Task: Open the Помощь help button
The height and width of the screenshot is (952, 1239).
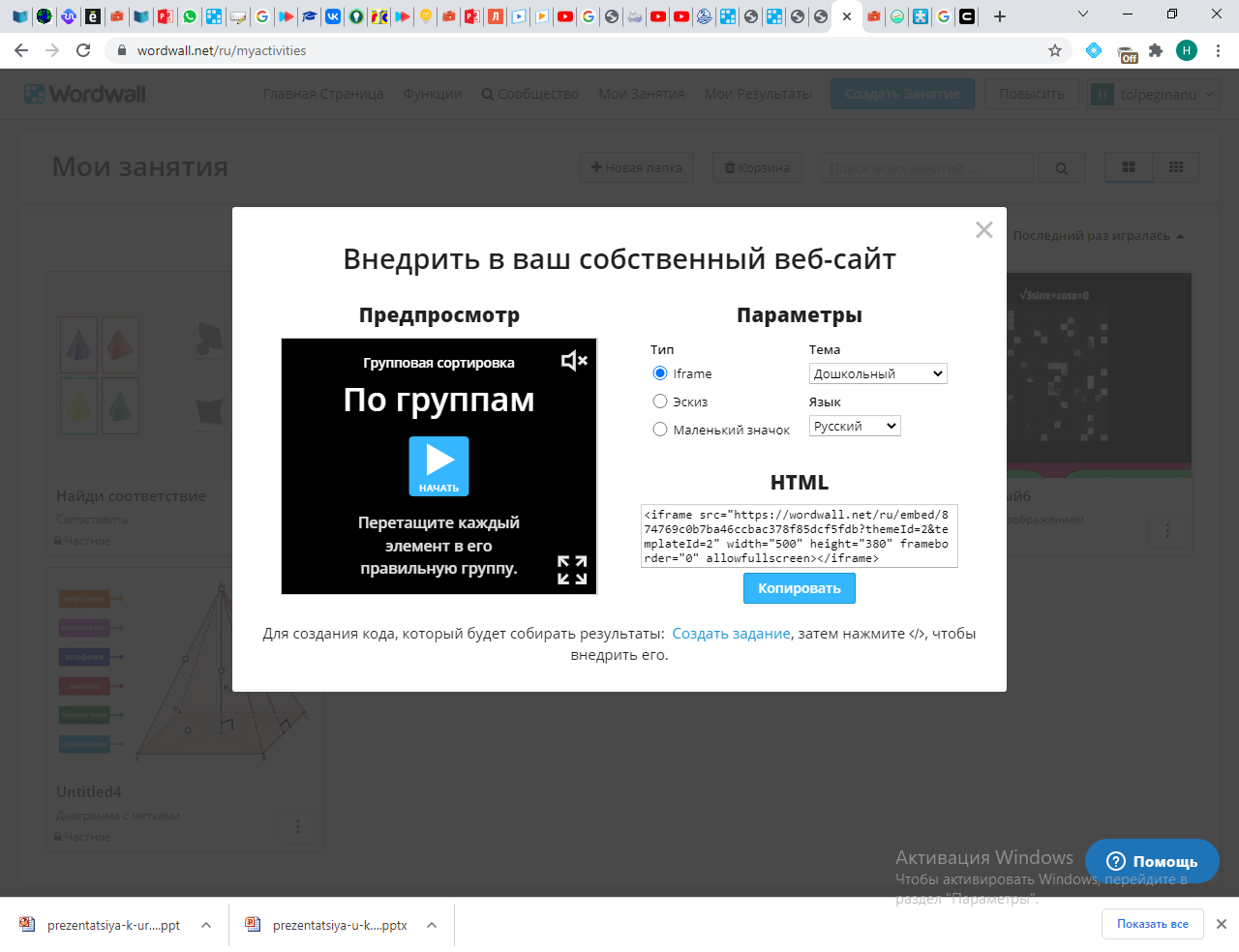Action: pyautogui.click(x=1152, y=861)
